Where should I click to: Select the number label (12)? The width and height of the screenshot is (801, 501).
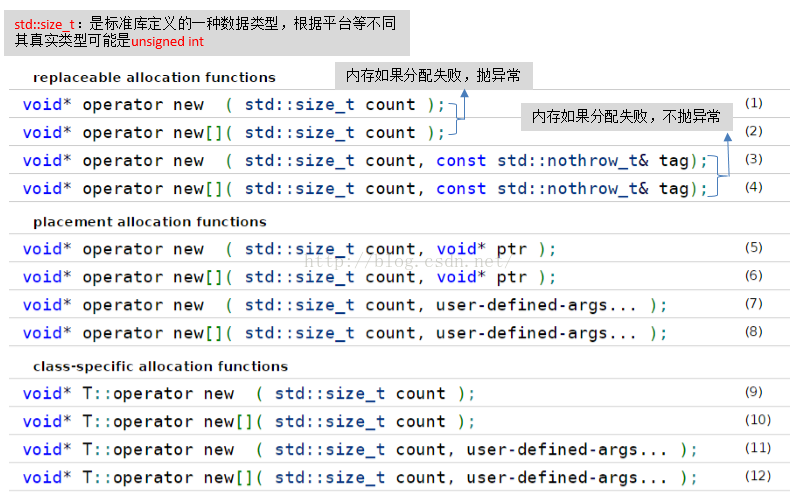coord(758,477)
